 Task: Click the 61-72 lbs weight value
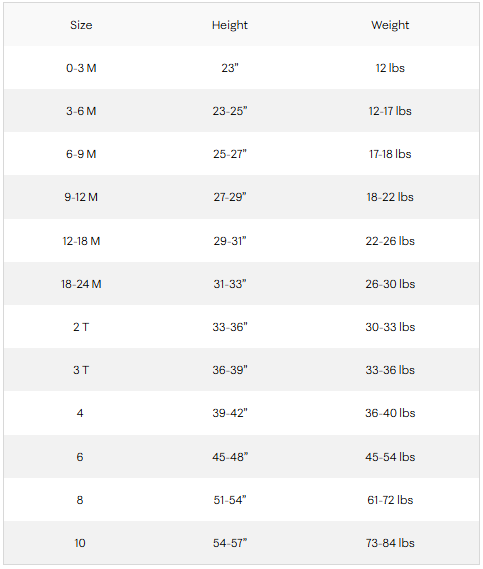(390, 500)
